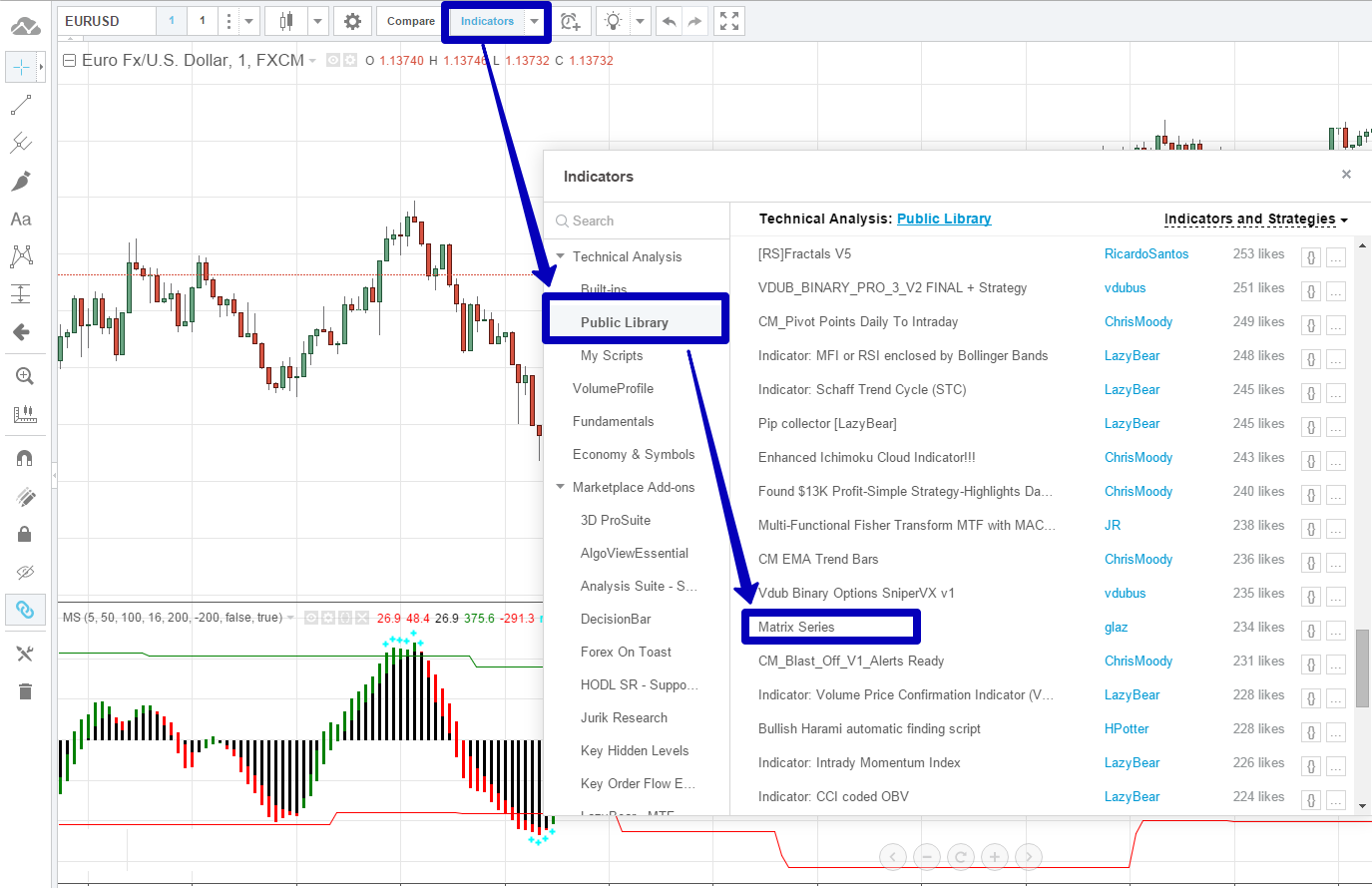Open chart settings gear icon
Viewport: 1372px width, 888px height.
pyautogui.click(x=352, y=21)
